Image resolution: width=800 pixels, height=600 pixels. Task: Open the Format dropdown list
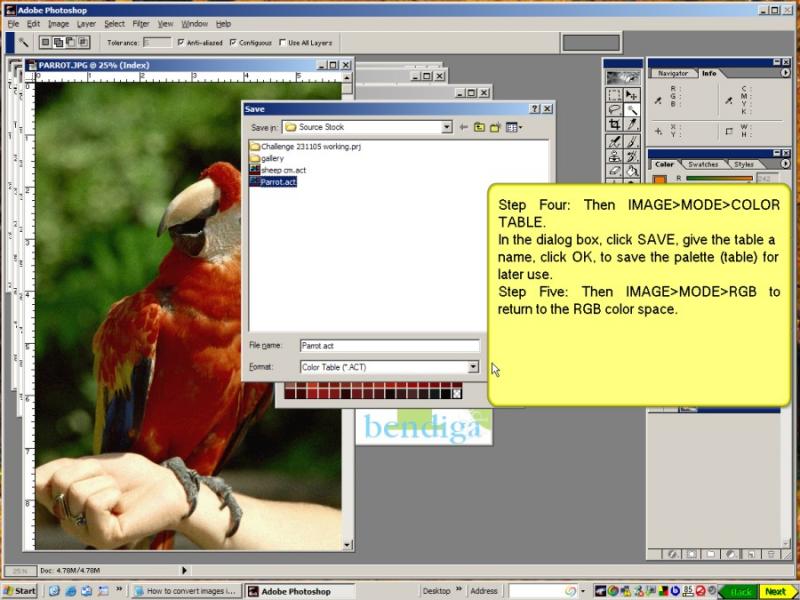473,367
